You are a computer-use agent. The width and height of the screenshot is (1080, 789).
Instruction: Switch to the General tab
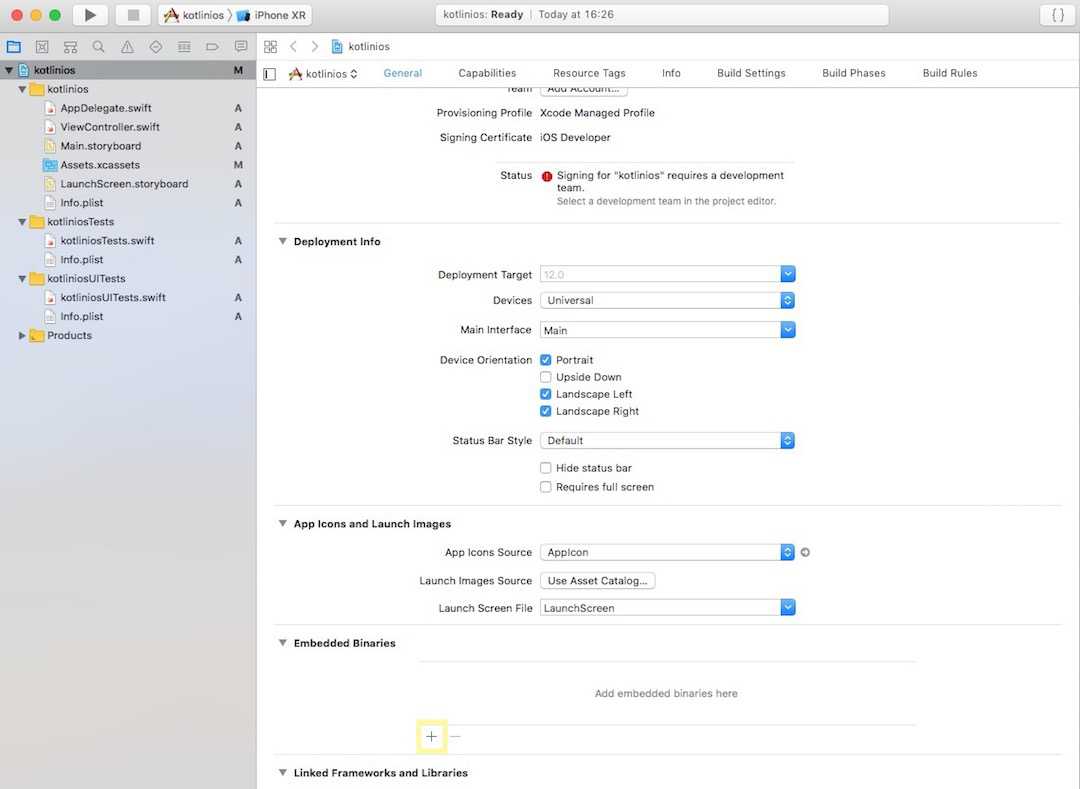[x=403, y=73]
